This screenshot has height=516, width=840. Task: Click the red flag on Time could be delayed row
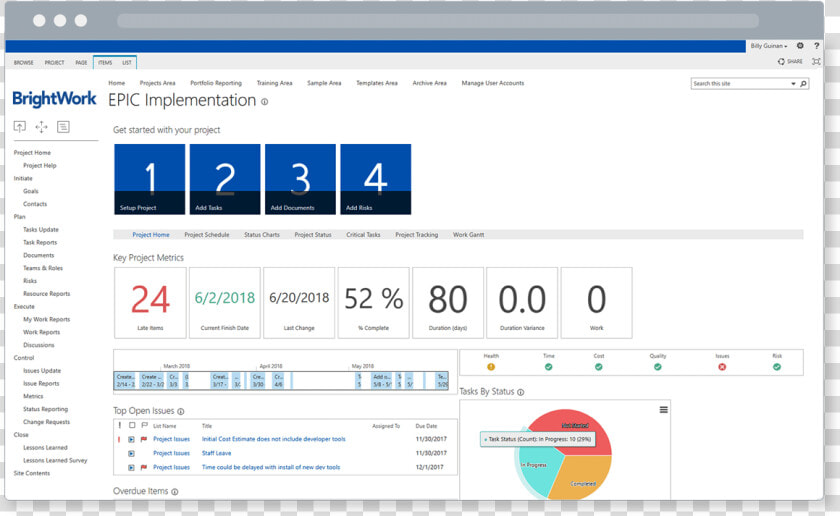tap(144, 467)
